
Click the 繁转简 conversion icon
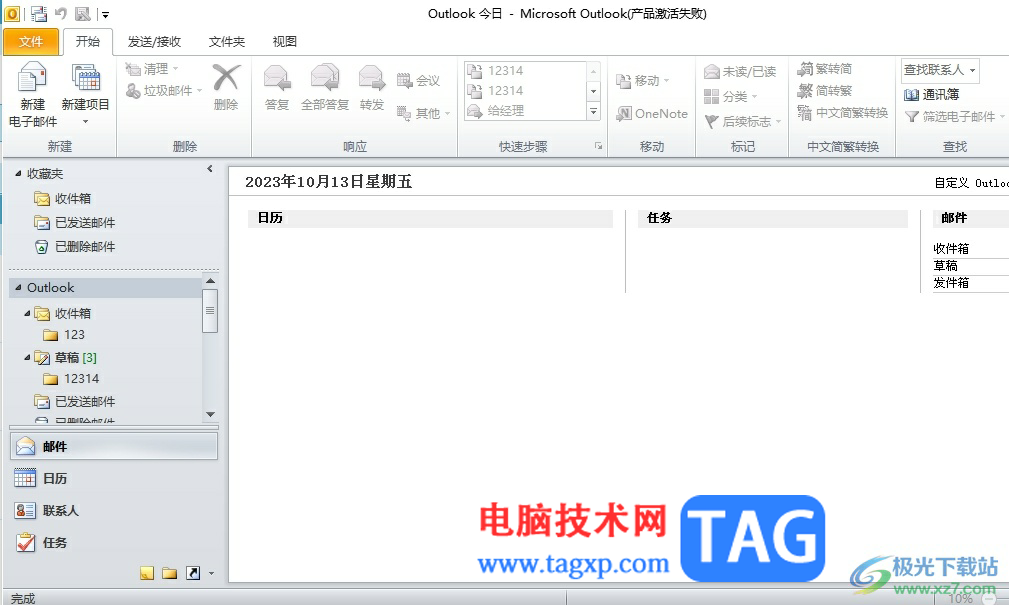pyautogui.click(x=805, y=68)
